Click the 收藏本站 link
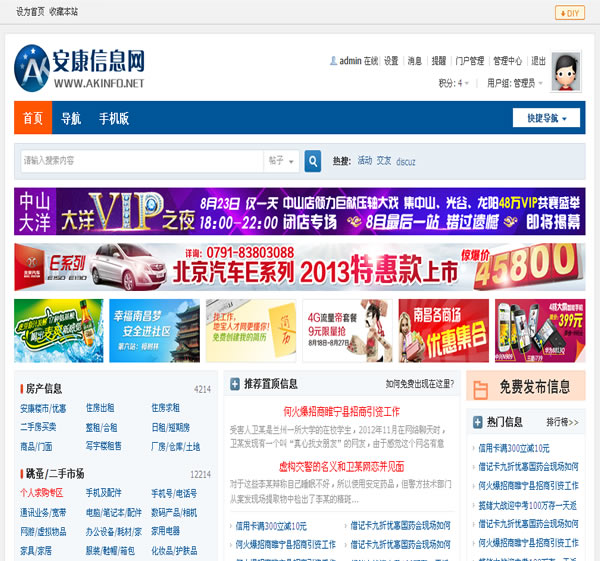 pos(64,12)
